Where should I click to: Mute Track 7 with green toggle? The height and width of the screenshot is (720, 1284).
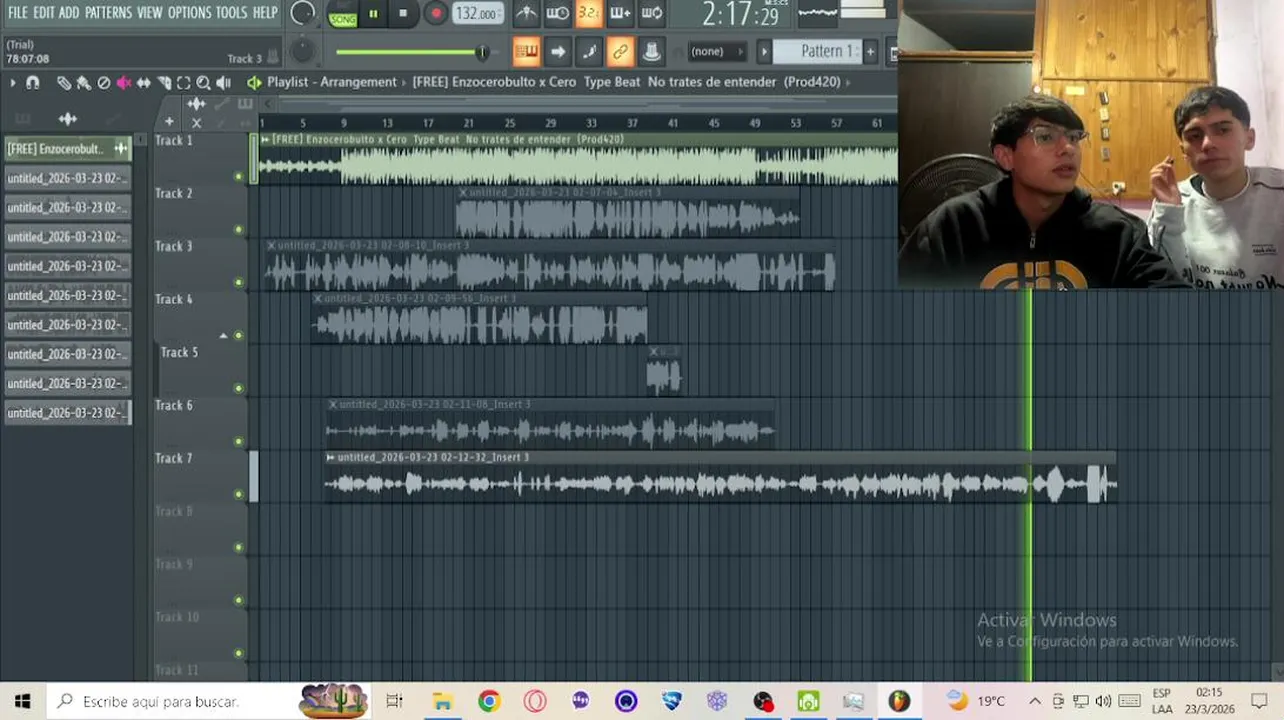point(238,495)
